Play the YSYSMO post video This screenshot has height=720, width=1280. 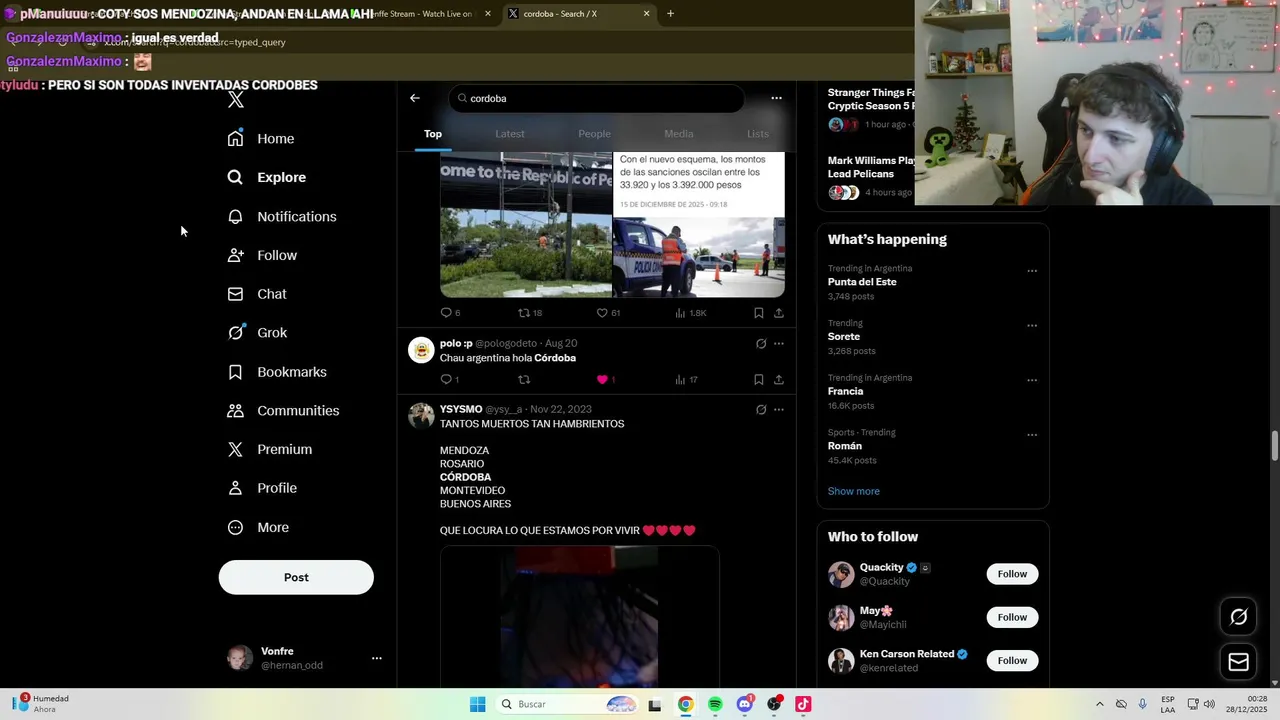tap(580, 616)
